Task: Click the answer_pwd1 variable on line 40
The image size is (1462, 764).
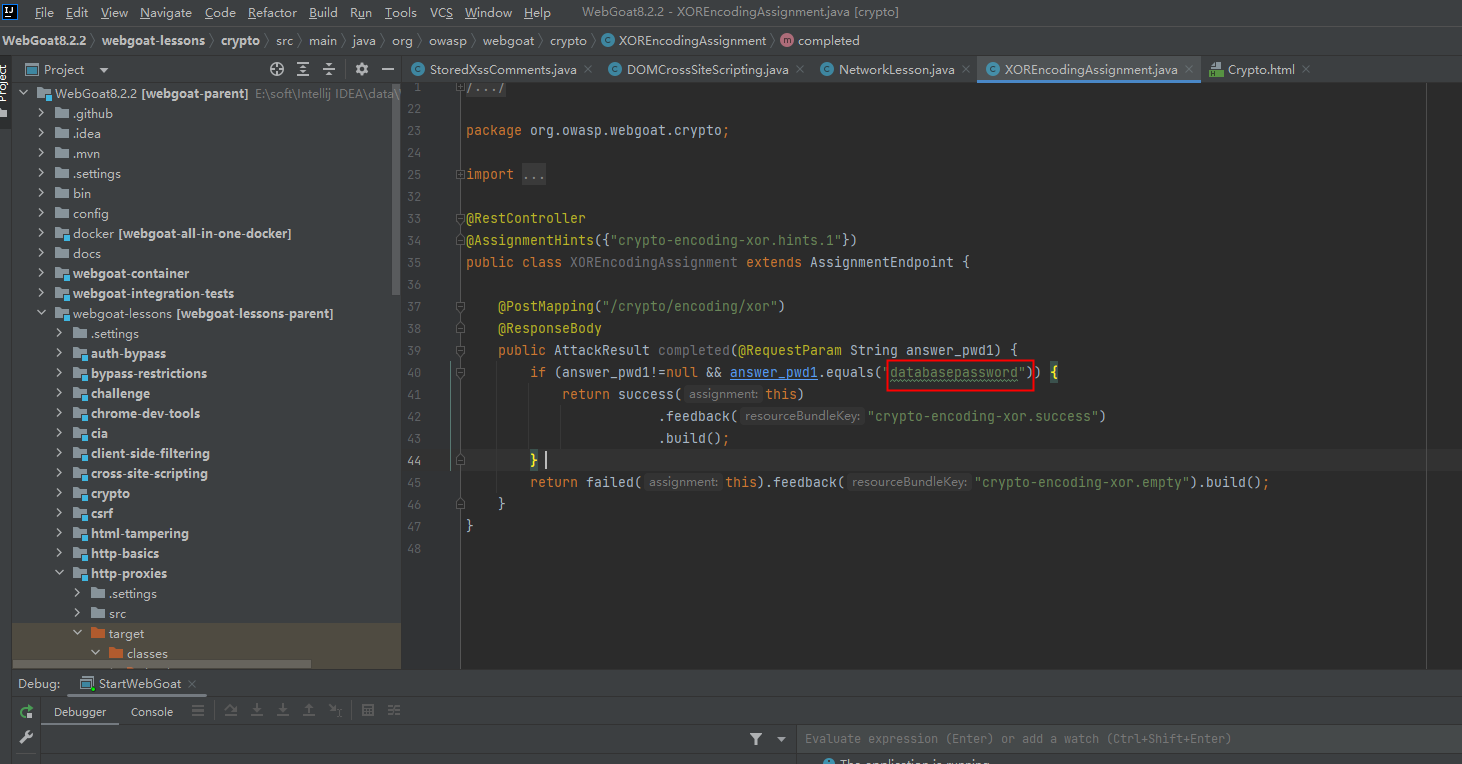Action: click(774, 372)
